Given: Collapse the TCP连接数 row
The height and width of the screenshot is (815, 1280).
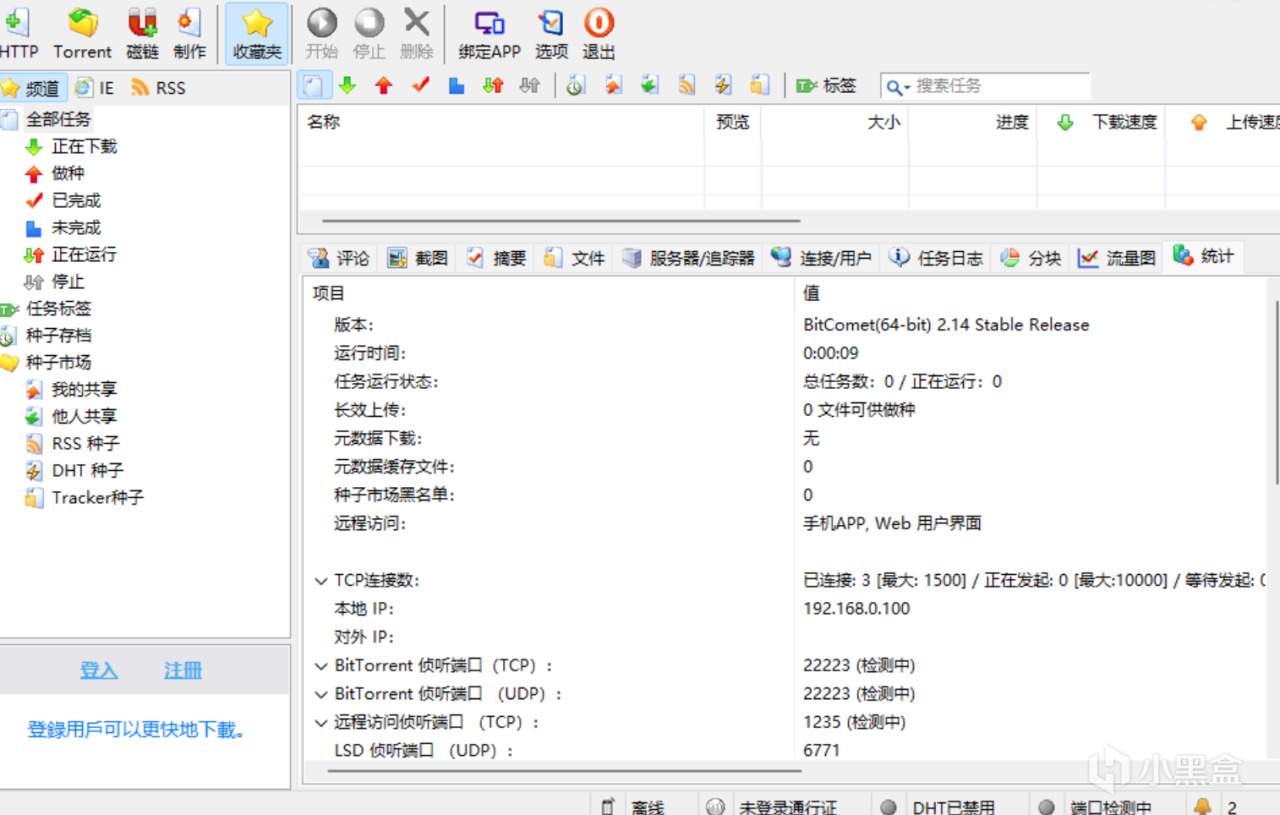Looking at the screenshot, I should click(321, 581).
